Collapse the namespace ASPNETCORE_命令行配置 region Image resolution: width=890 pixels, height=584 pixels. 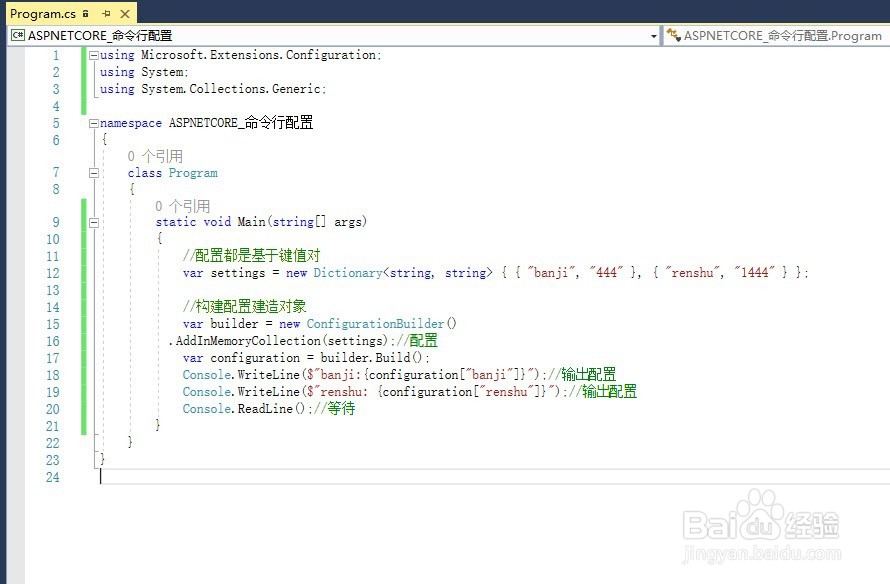tap(93, 122)
